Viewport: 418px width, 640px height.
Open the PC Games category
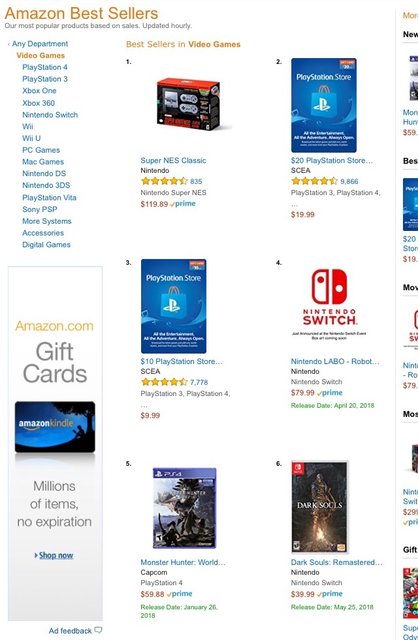[41, 150]
